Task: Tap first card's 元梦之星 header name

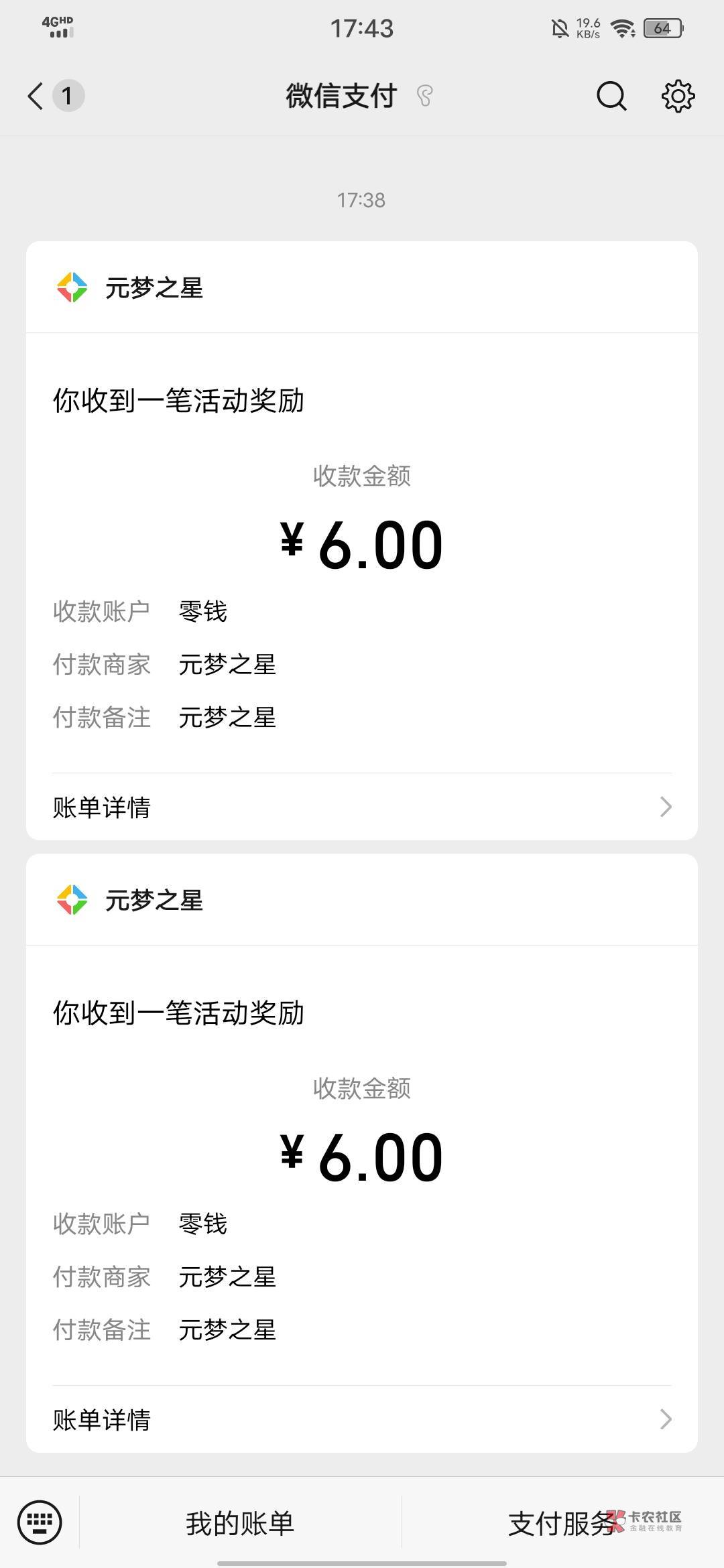Action: point(154,288)
